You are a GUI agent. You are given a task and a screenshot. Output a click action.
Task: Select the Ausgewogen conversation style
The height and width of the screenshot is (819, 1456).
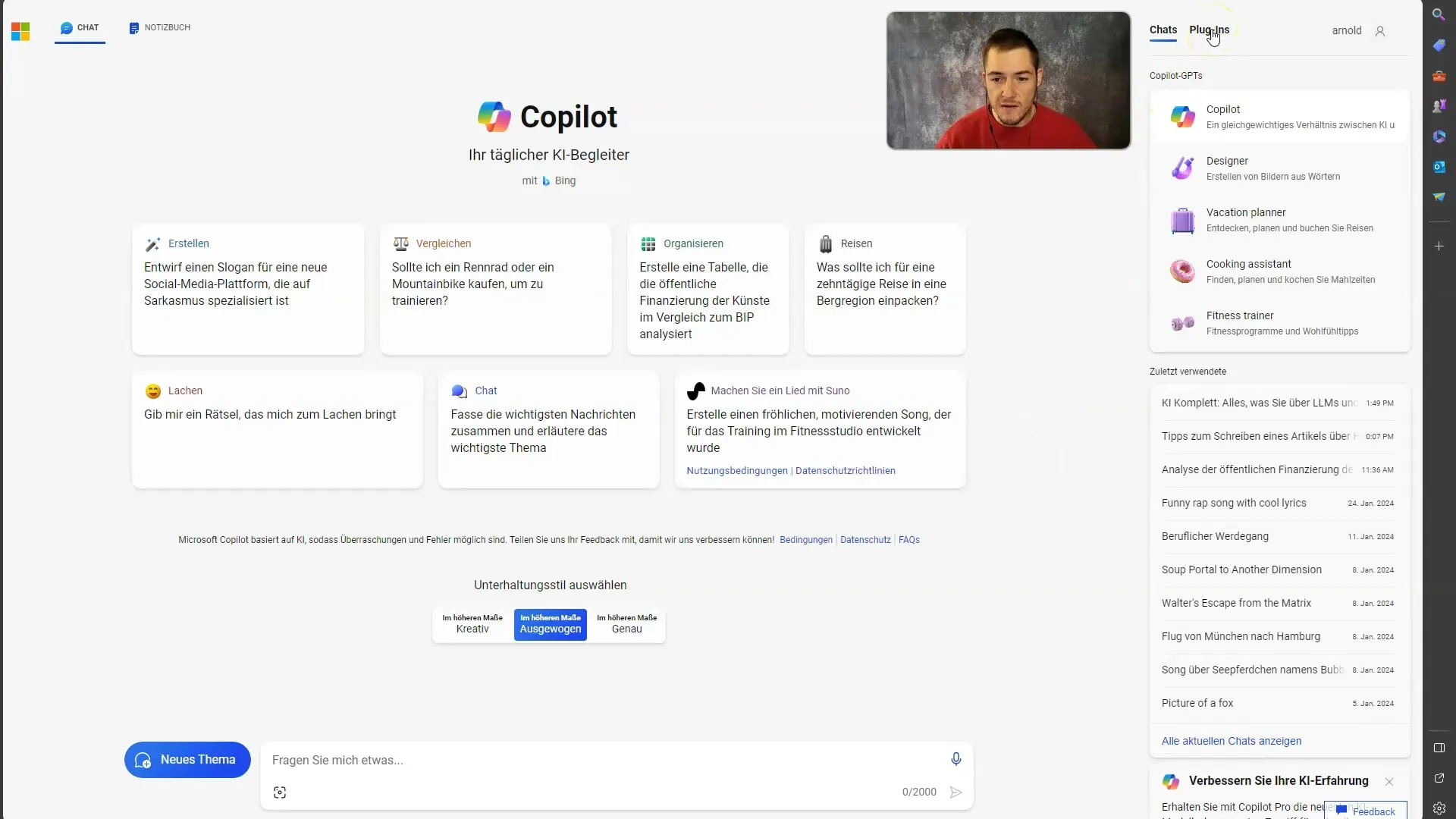549,624
